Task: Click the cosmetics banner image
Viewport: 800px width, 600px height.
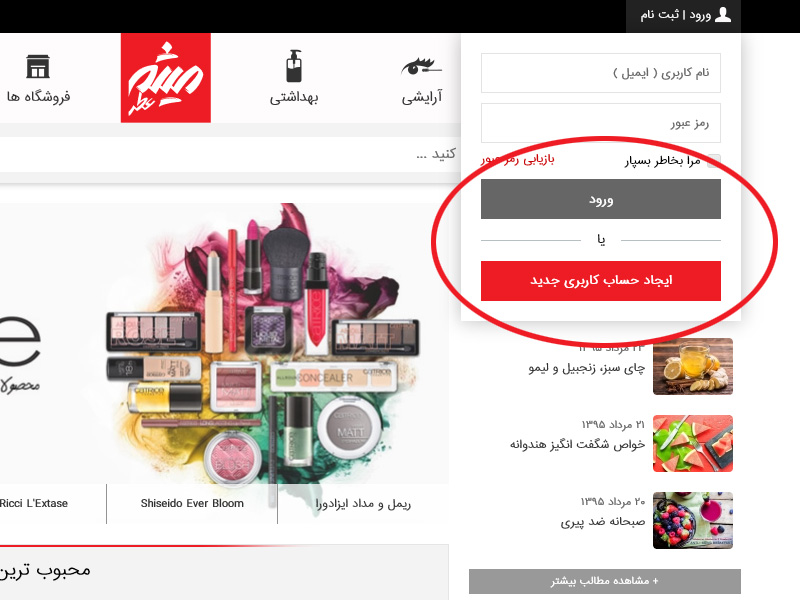Action: pyautogui.click(x=224, y=343)
